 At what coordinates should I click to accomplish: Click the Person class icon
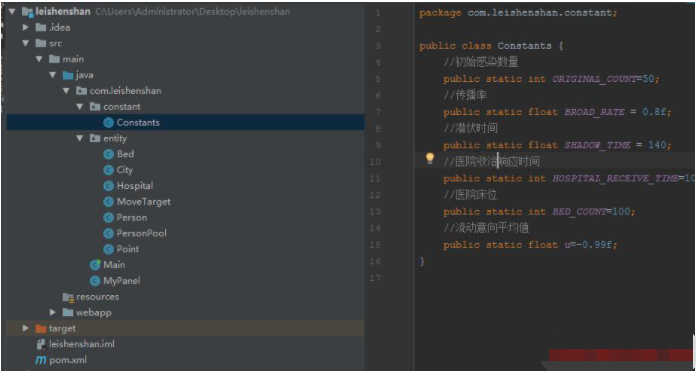pyautogui.click(x=108, y=217)
